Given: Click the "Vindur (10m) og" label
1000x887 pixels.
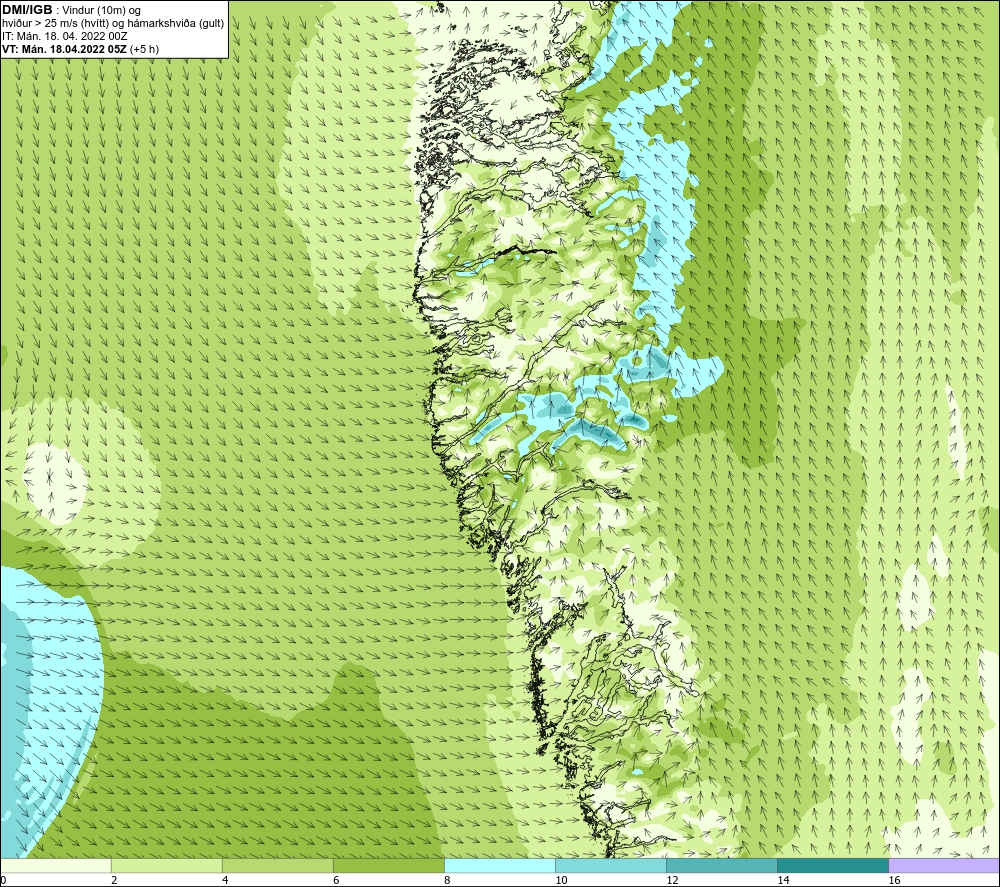Looking at the screenshot, I should pyautogui.click(x=102, y=11).
